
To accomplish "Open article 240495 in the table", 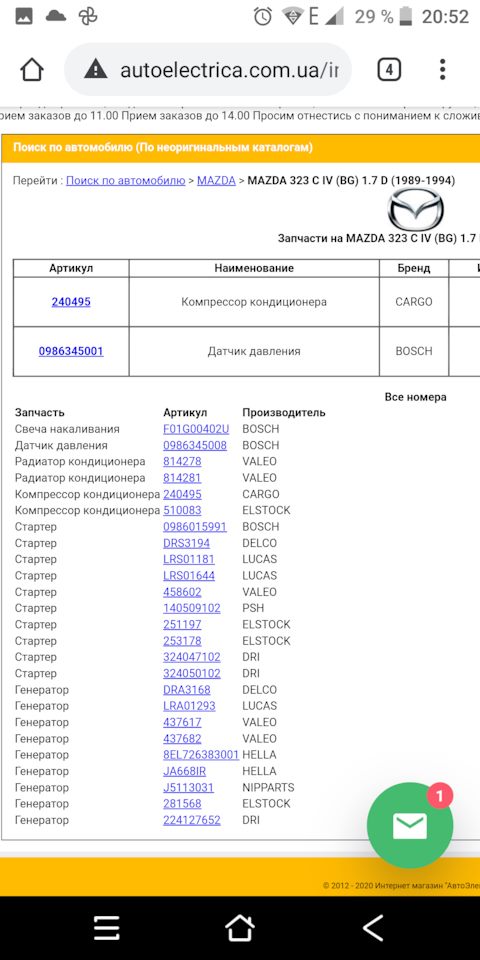I will pyautogui.click(x=71, y=302).
